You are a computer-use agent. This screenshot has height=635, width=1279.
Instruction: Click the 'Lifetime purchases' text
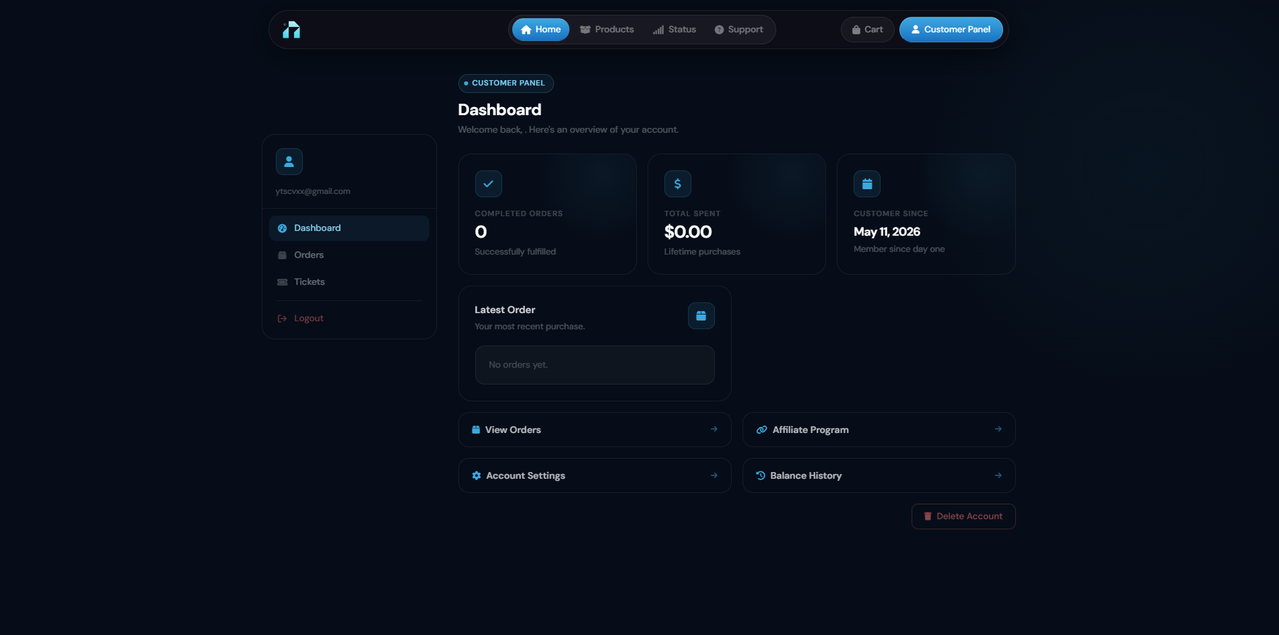click(x=702, y=252)
